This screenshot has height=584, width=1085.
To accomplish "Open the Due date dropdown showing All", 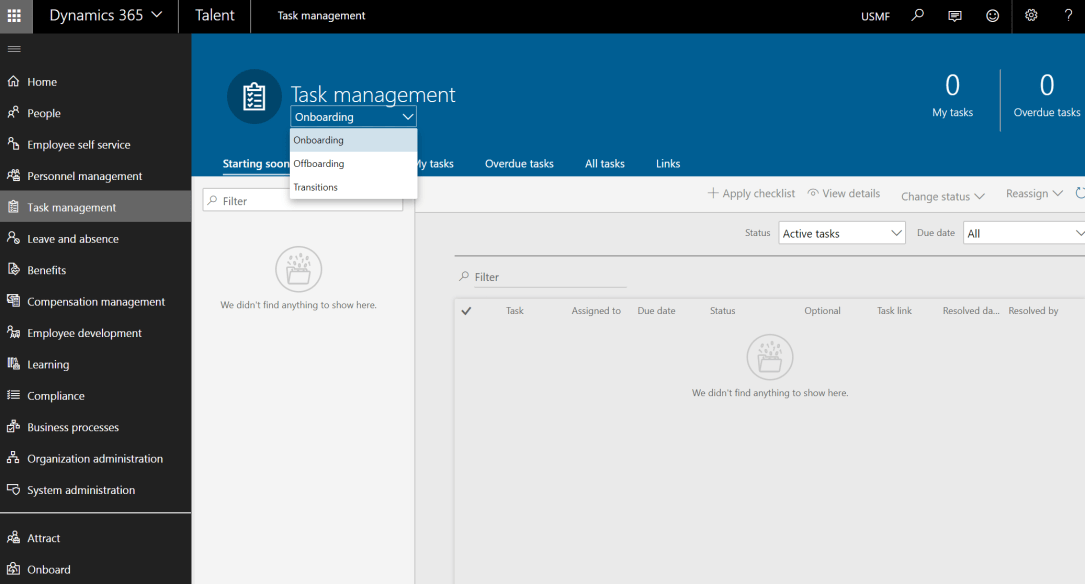I will click(1022, 232).
